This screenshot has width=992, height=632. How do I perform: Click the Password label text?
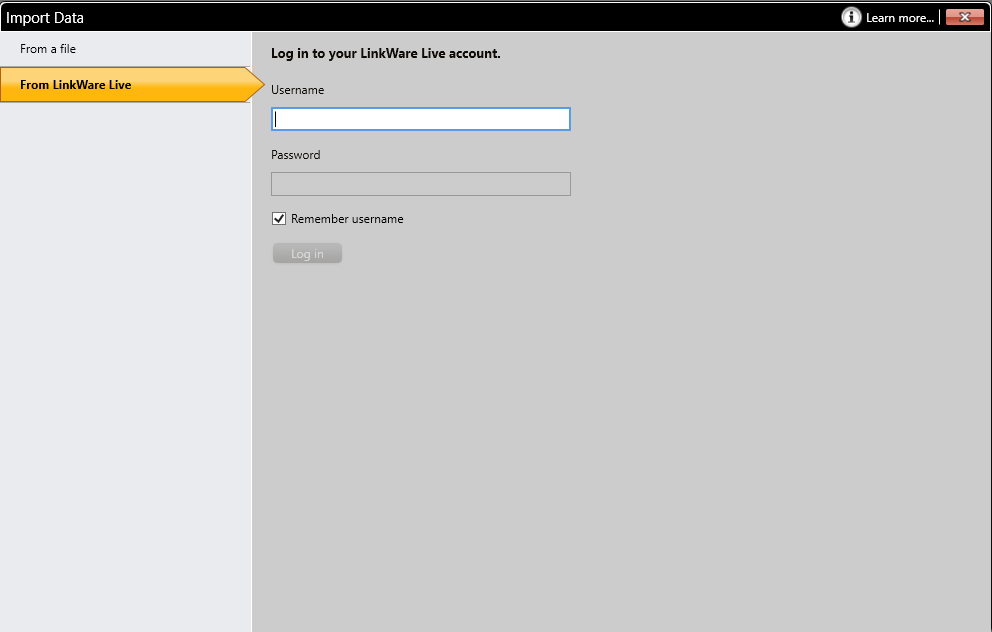tap(295, 155)
